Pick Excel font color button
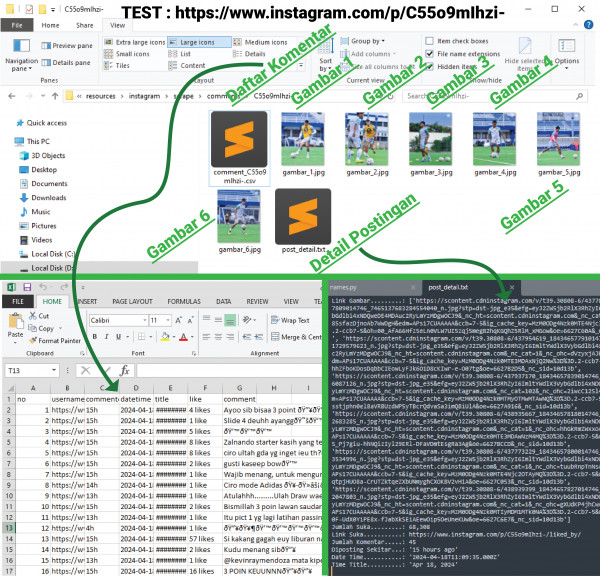This screenshot has width=600, height=576. (184, 336)
